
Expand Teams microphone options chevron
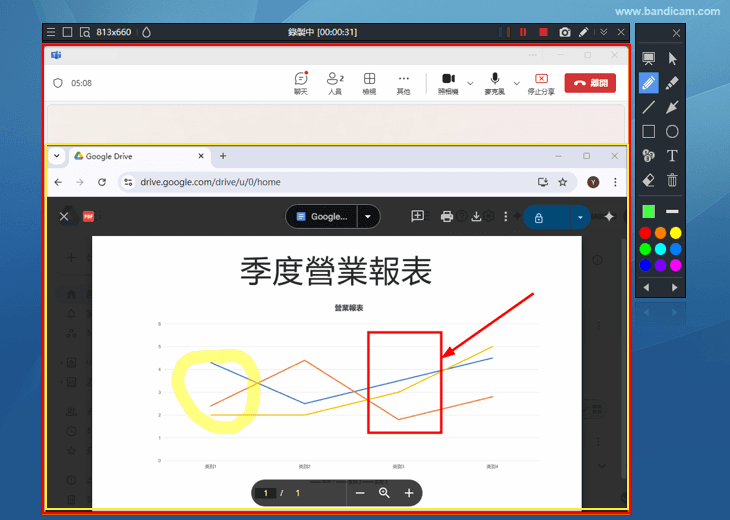[517, 83]
